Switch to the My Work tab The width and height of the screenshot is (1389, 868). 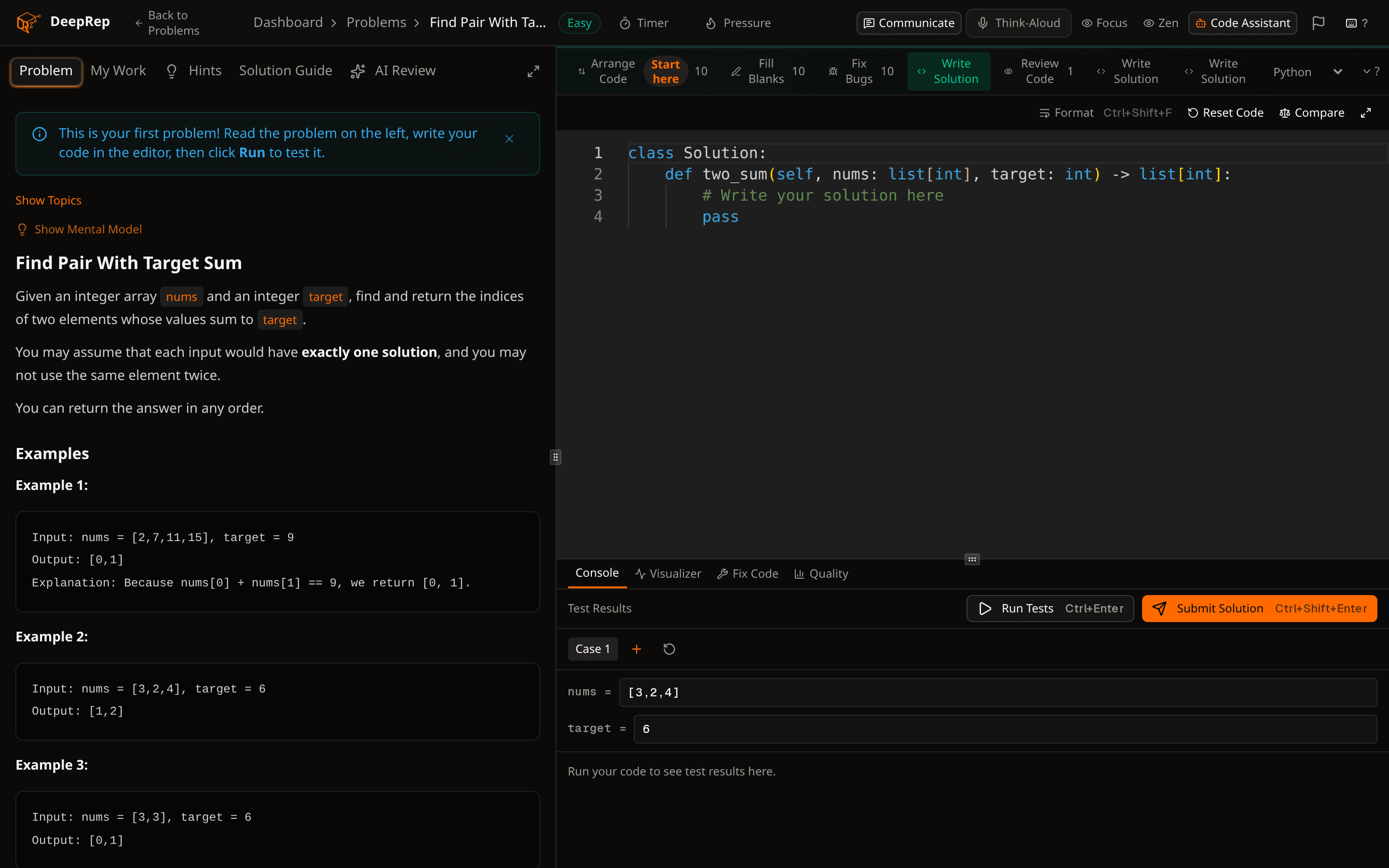118,70
